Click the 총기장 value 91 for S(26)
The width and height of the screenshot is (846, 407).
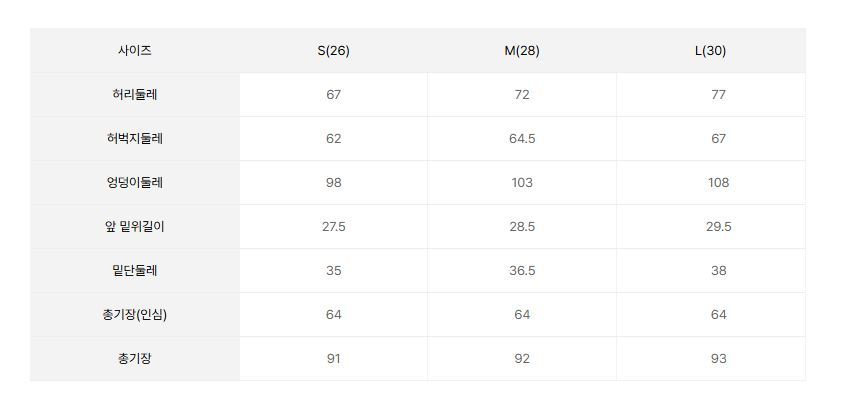click(333, 359)
